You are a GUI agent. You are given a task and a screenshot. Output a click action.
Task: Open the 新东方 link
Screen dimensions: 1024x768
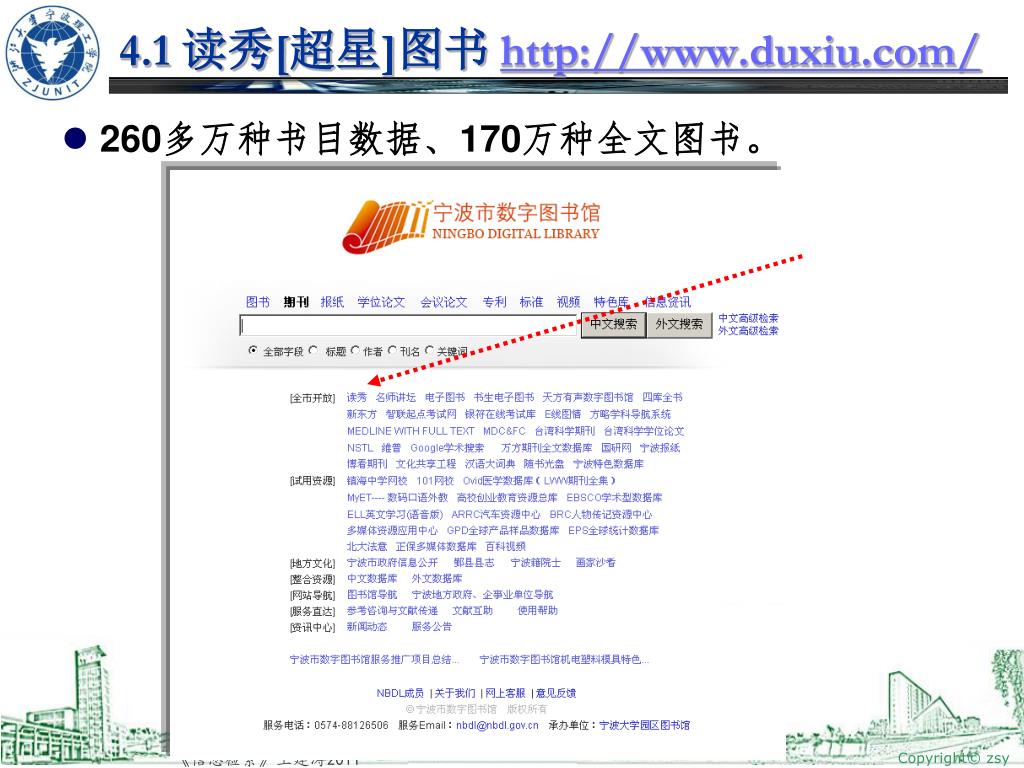click(x=362, y=414)
